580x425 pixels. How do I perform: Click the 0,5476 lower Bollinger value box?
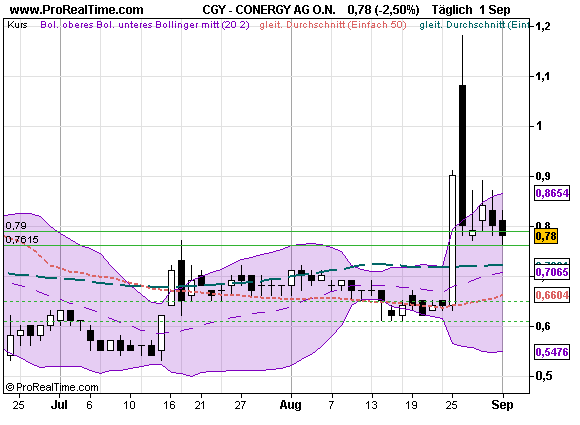[552, 352]
